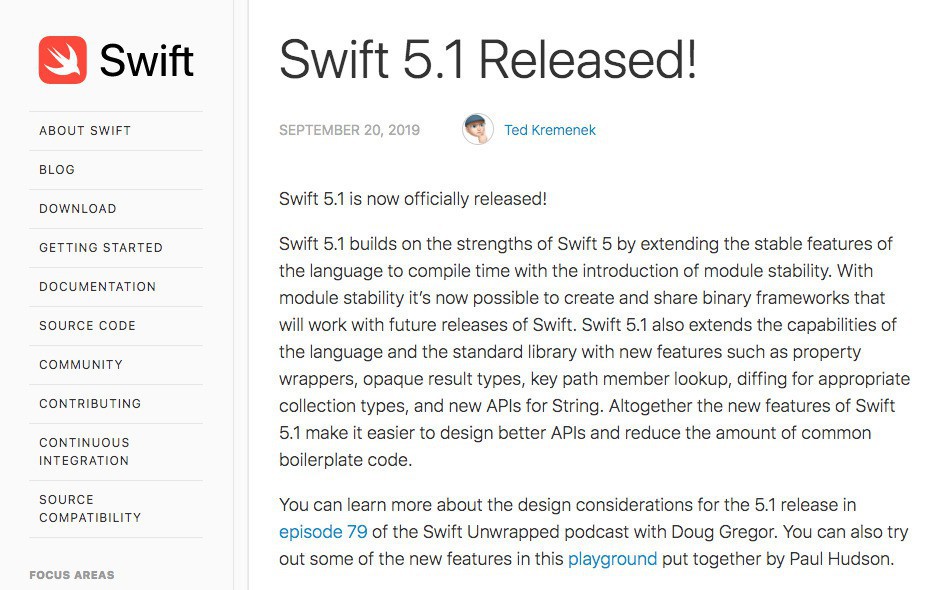Click the orange Swift bird logo

[x=62, y=60]
